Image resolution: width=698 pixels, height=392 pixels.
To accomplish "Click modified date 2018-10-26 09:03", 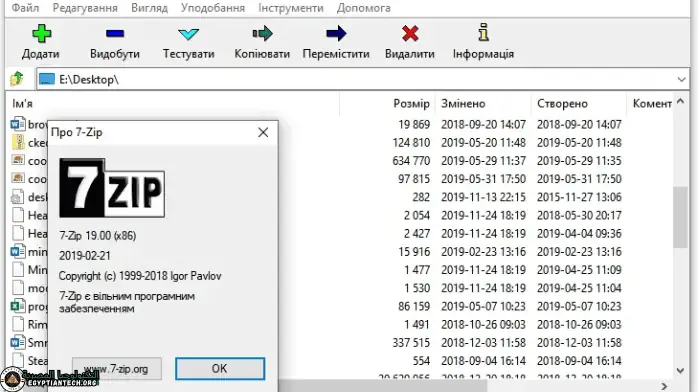I will click(483, 324).
